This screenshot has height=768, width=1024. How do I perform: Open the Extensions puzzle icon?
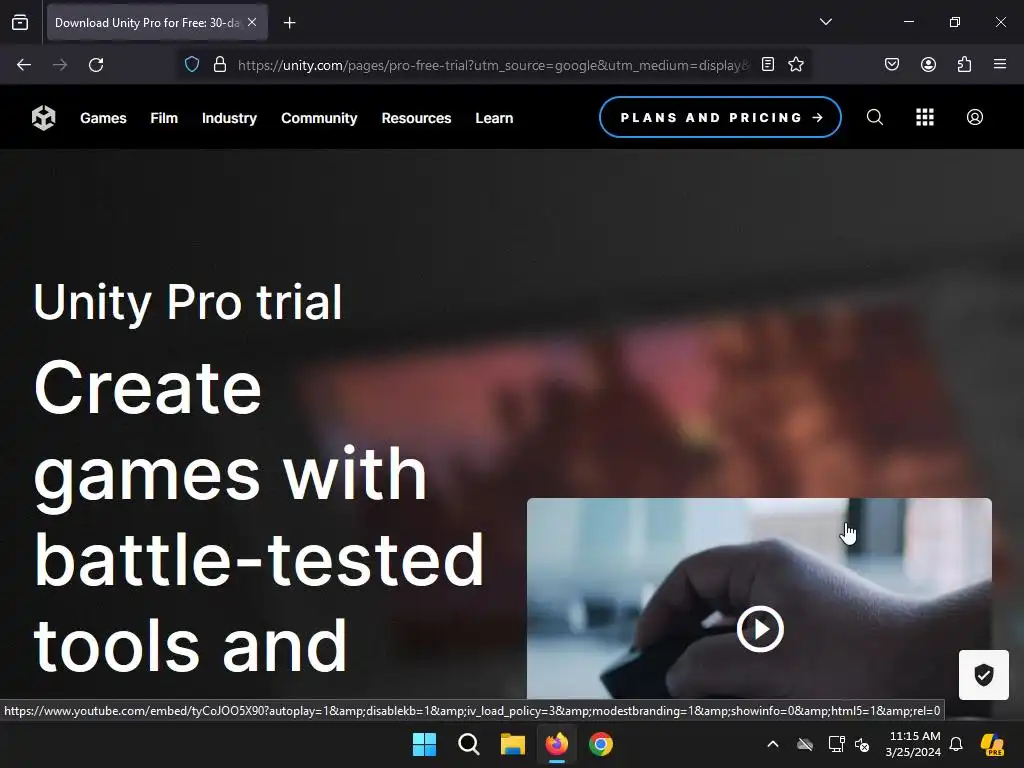coord(965,65)
